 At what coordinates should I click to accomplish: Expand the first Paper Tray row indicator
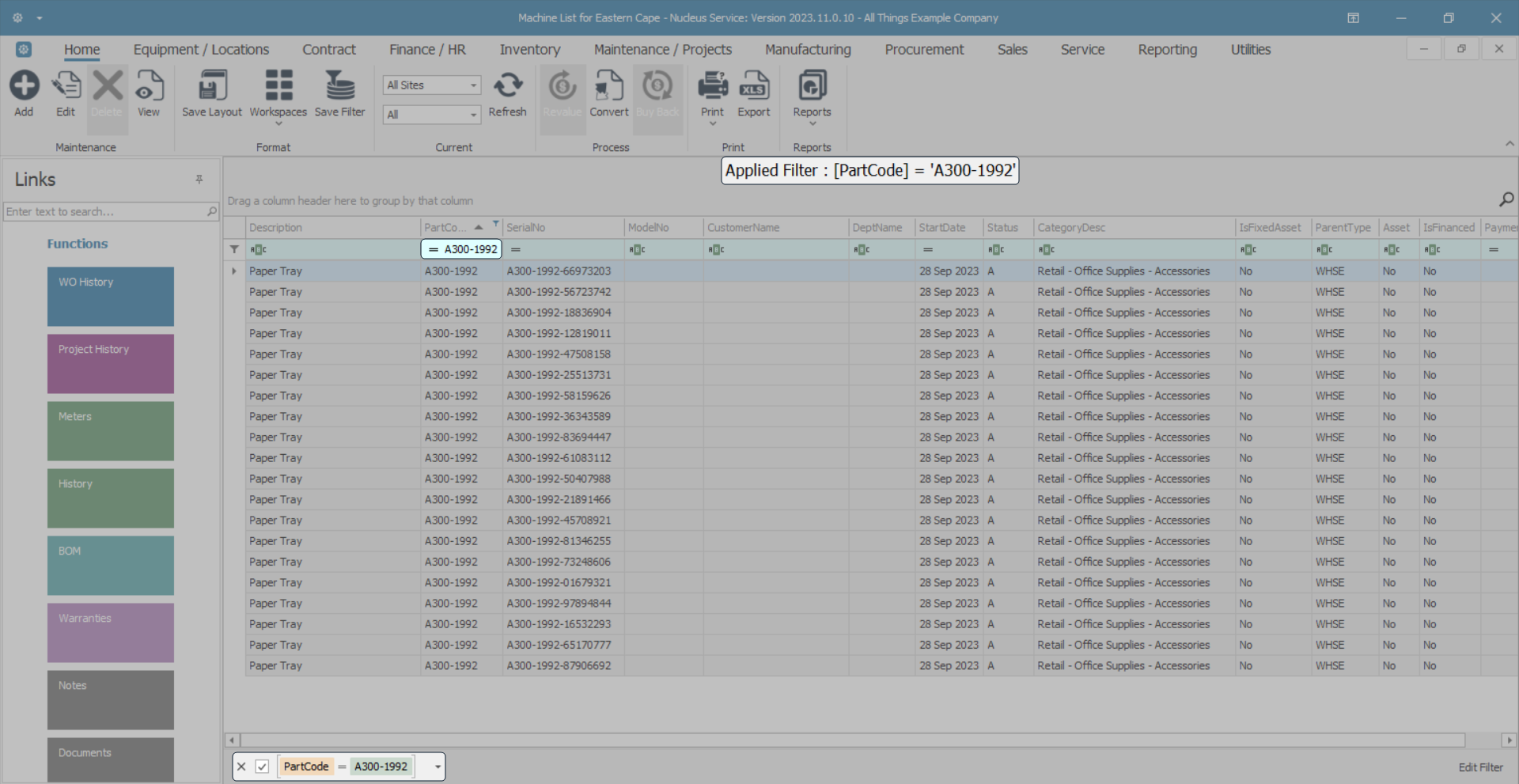pyautogui.click(x=234, y=271)
